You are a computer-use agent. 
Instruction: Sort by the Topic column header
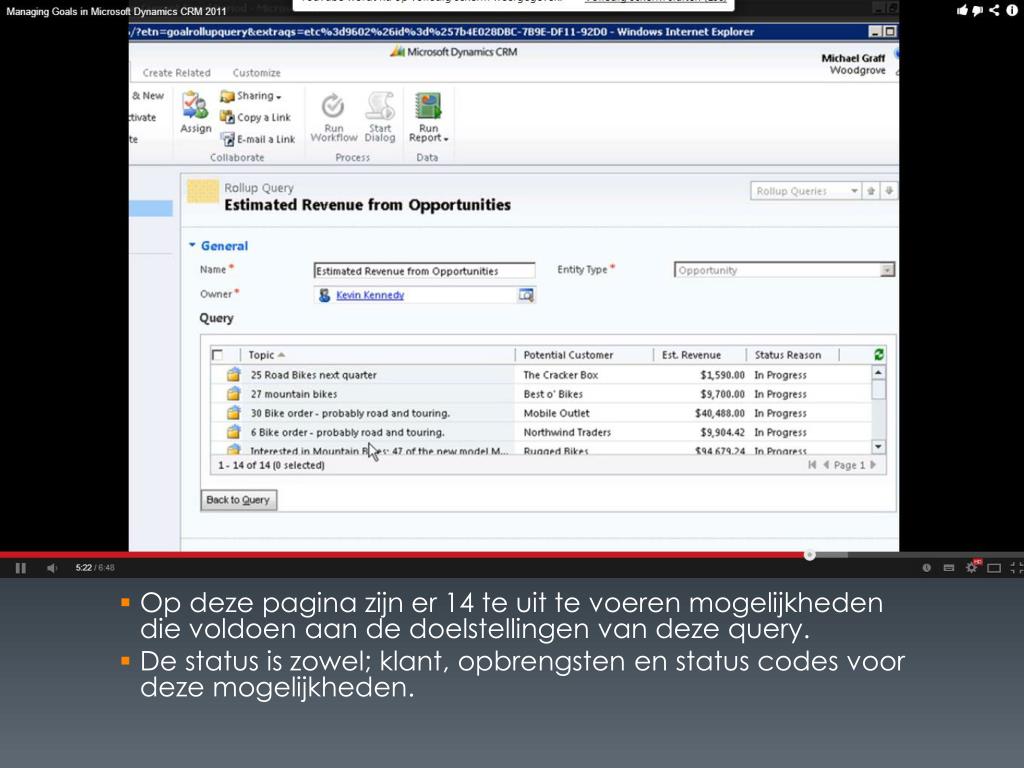(261, 355)
